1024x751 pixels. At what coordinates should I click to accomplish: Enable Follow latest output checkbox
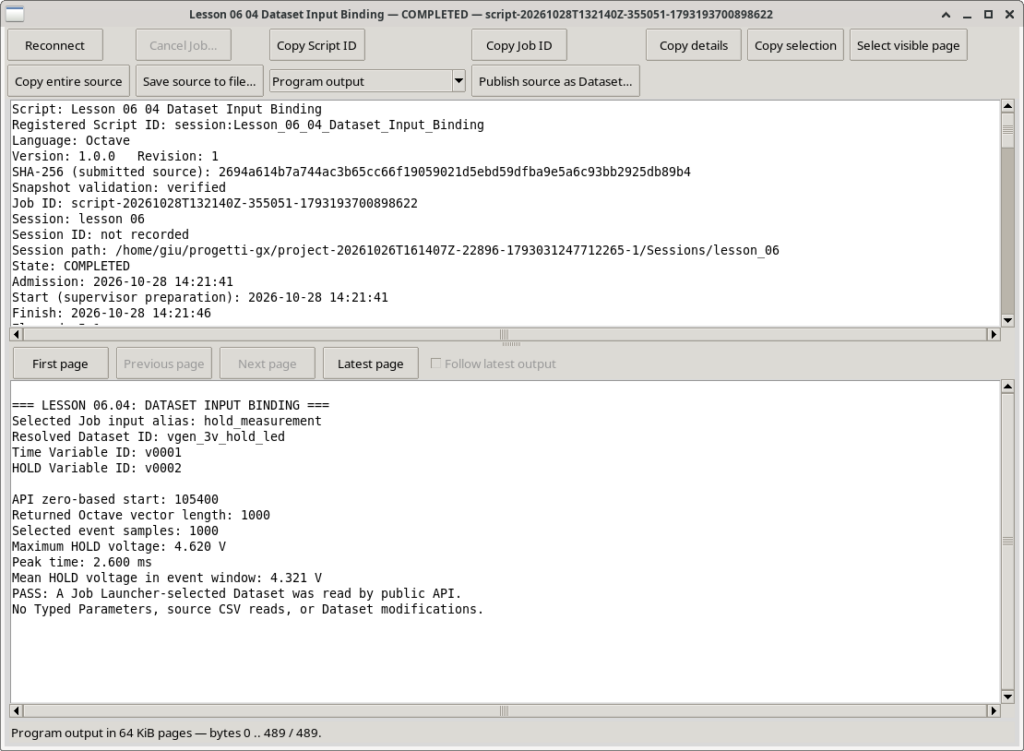436,363
